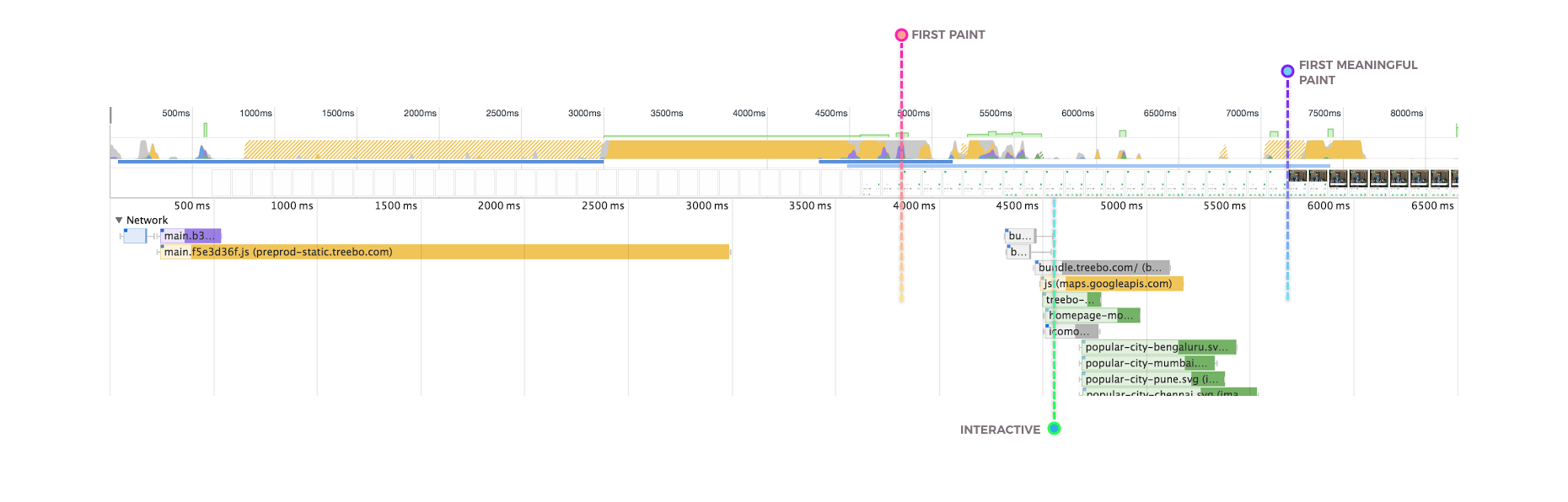Image resolution: width=1568 pixels, height=502 pixels.
Task: Collapse the Network track disclosure triangle
Action: click(x=119, y=220)
